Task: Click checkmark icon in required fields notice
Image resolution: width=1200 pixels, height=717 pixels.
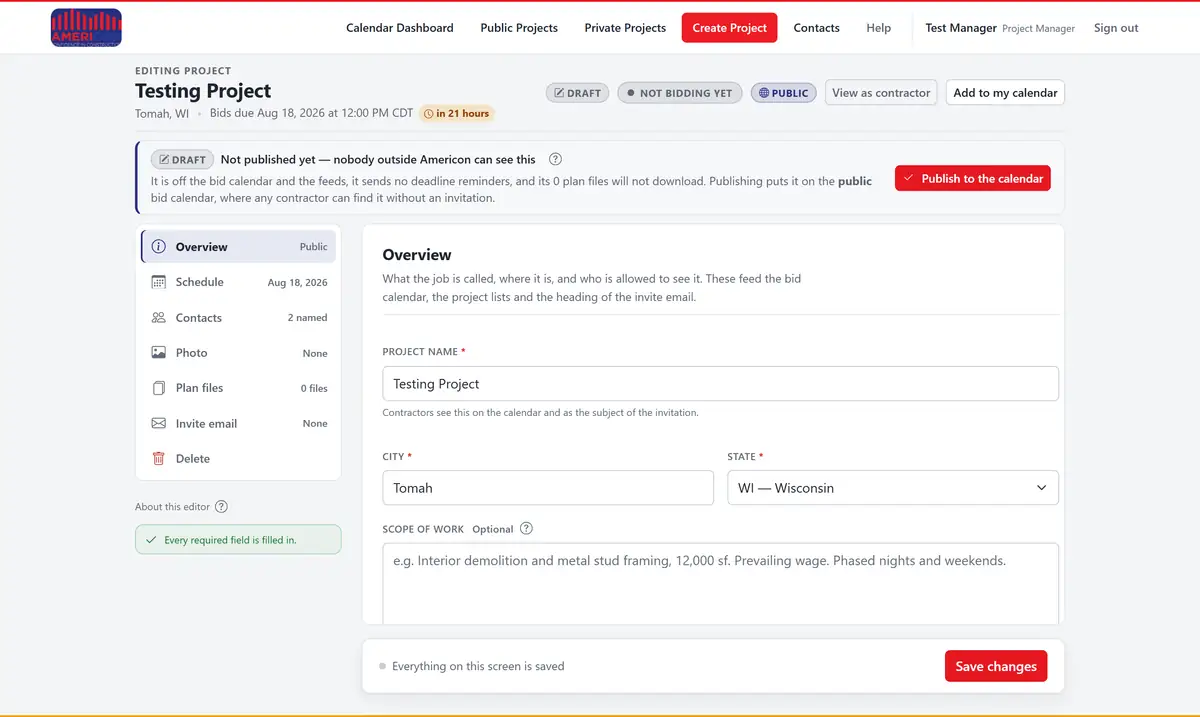Action: coord(151,540)
